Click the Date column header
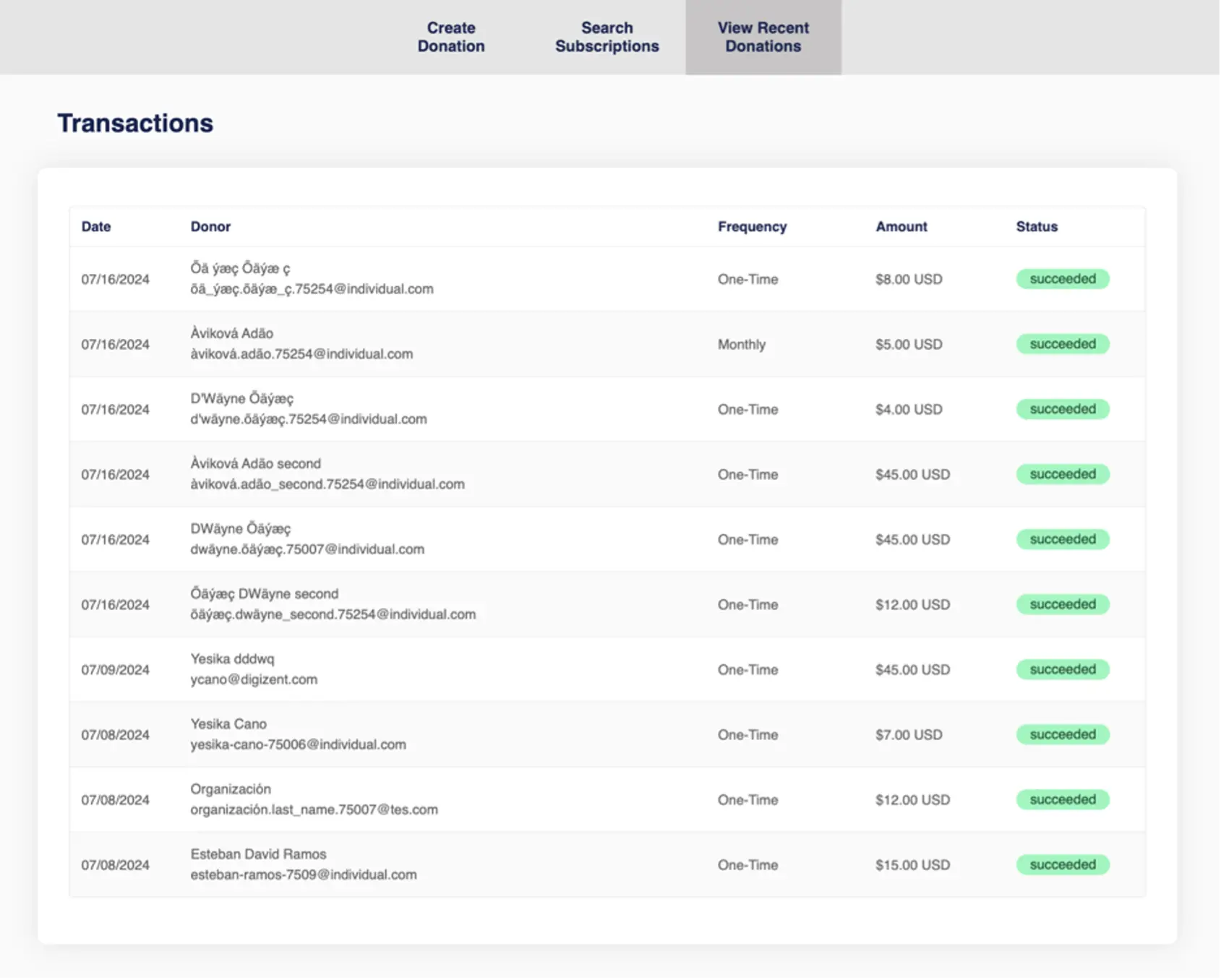This screenshot has width=1221, height=980. (x=96, y=226)
